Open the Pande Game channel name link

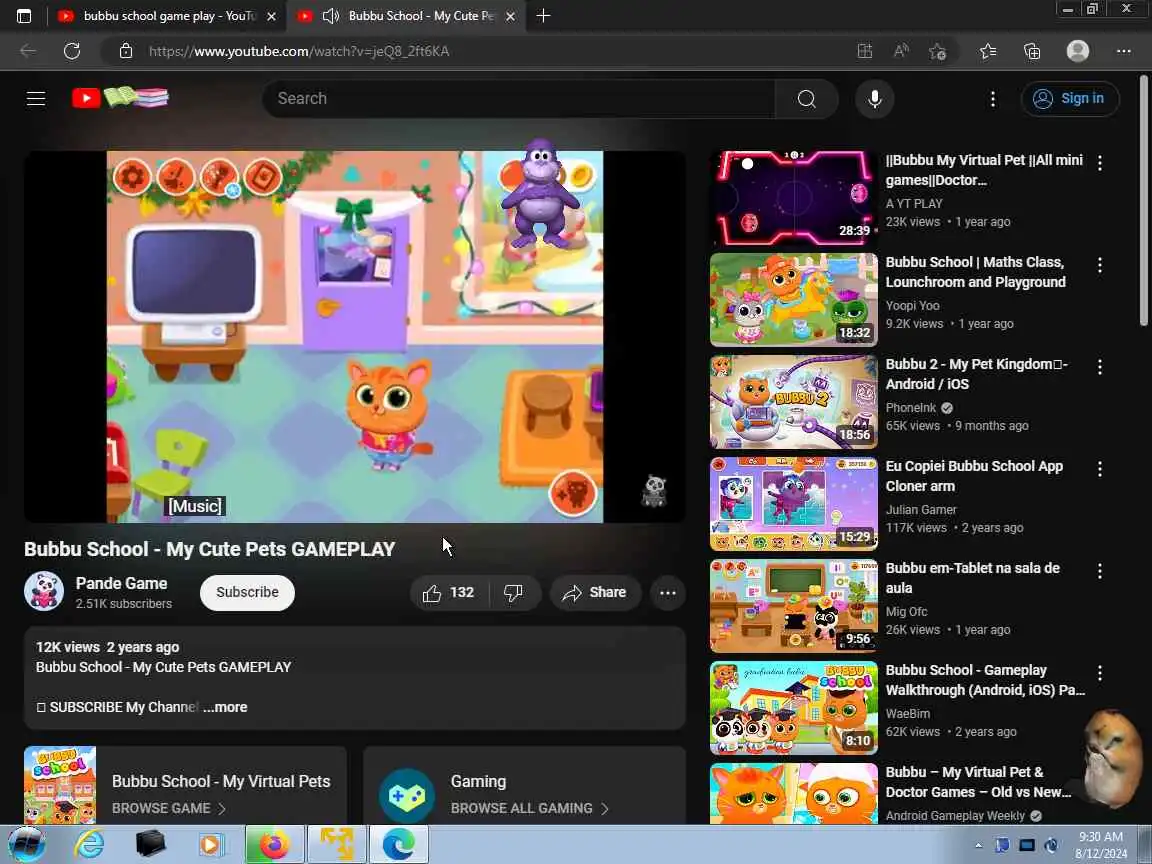[121, 583]
